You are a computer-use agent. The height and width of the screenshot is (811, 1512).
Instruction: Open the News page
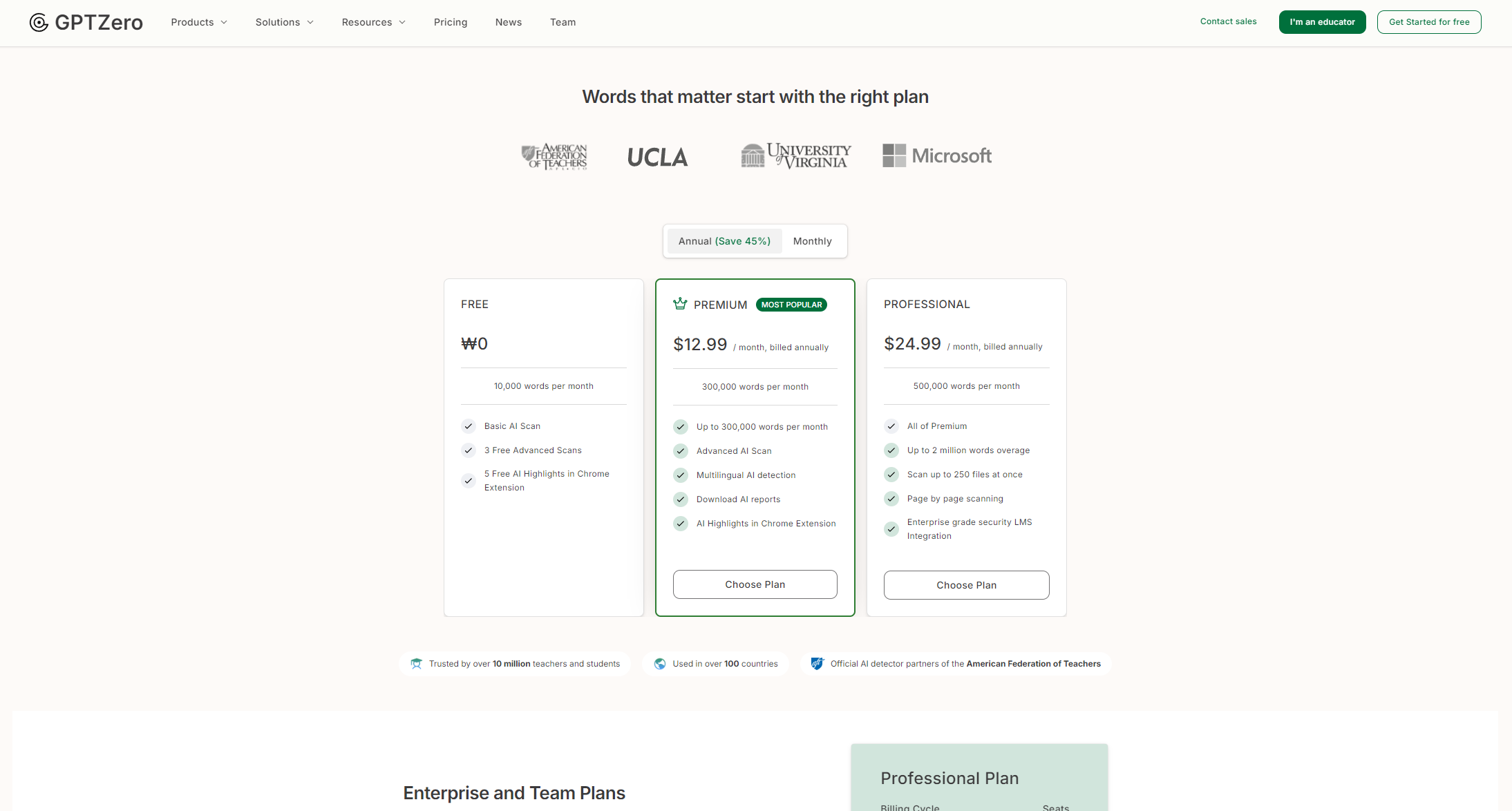click(509, 22)
